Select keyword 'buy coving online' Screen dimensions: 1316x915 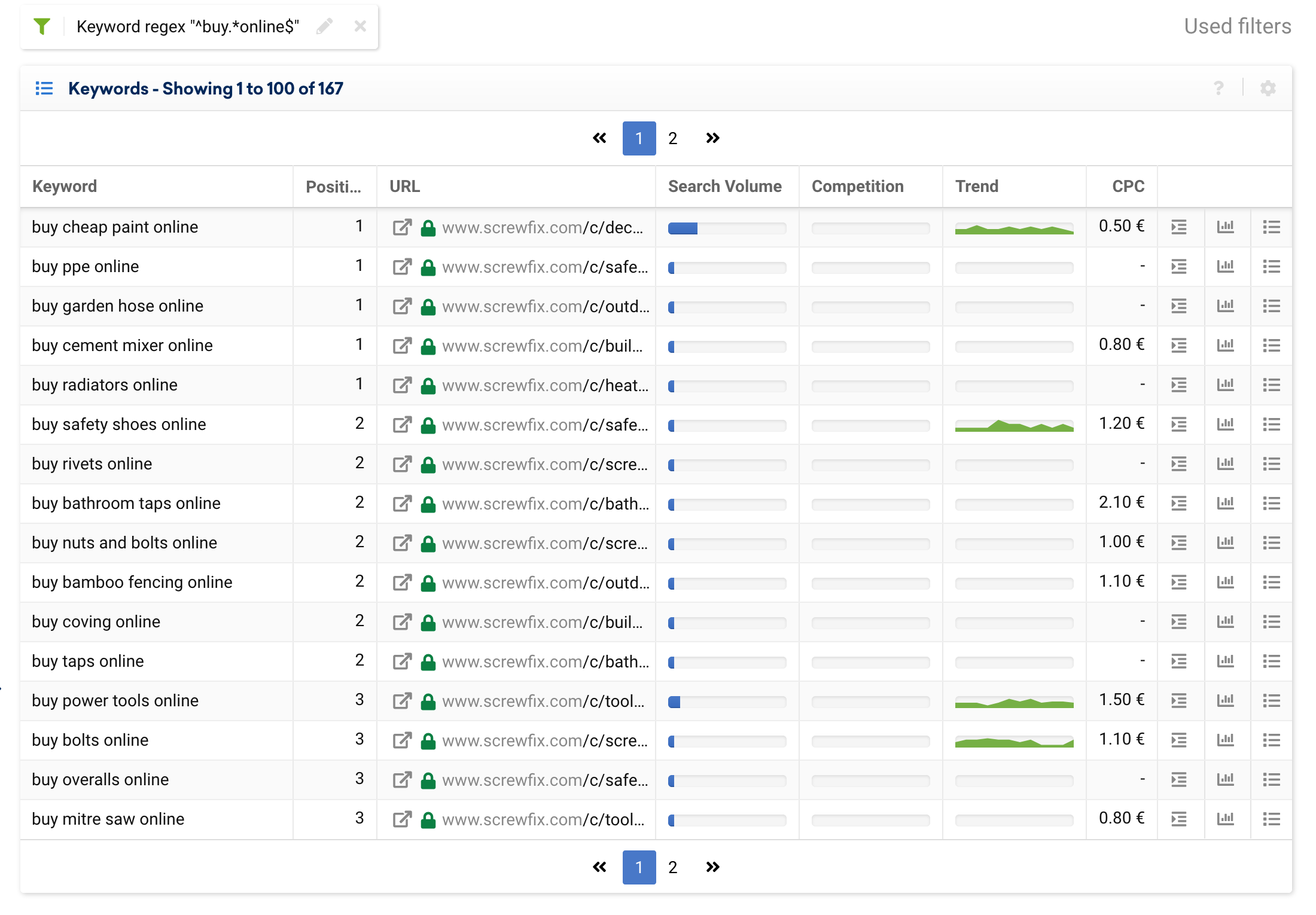[96, 622]
